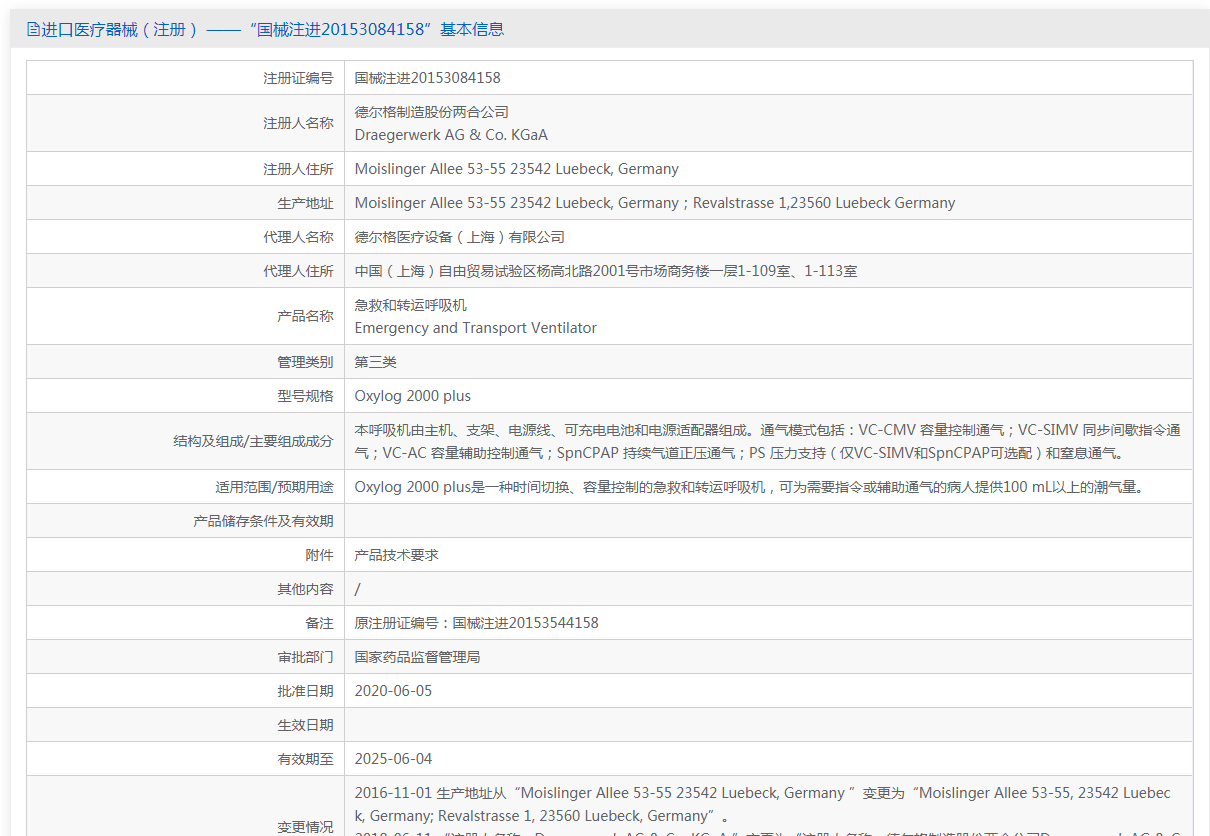The width and height of the screenshot is (1210, 836).
Task: Click the text Emergency and Transport Ventilator
Action: pyautogui.click(x=476, y=328)
